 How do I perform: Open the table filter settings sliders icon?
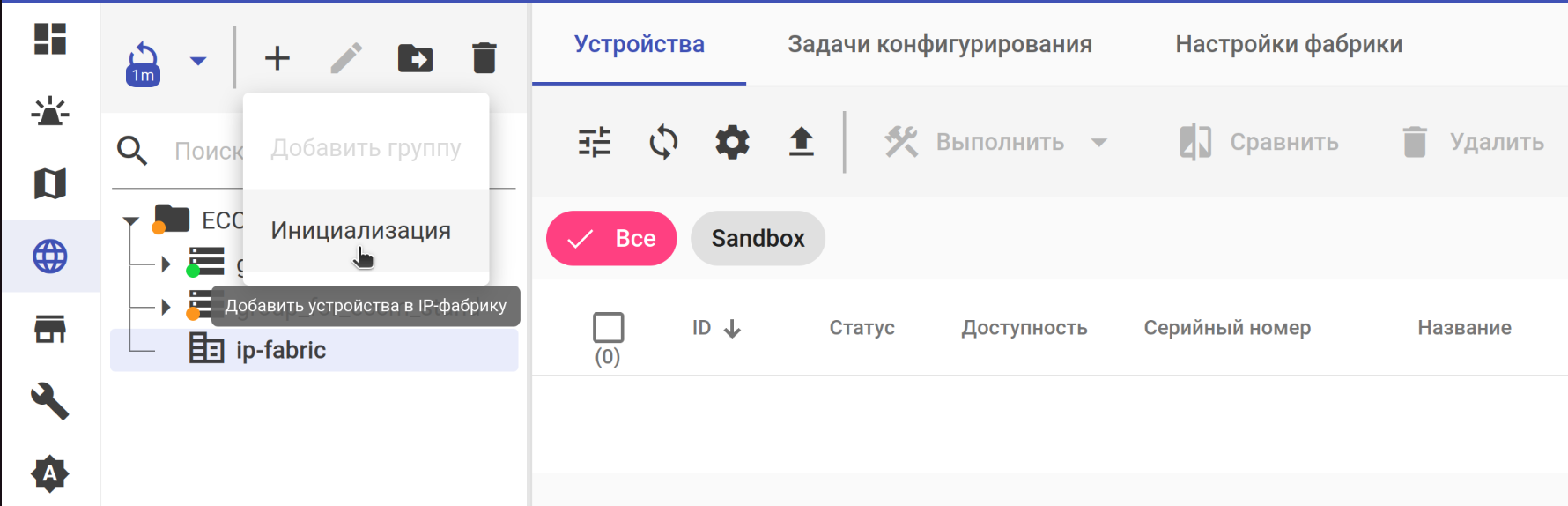click(x=595, y=142)
